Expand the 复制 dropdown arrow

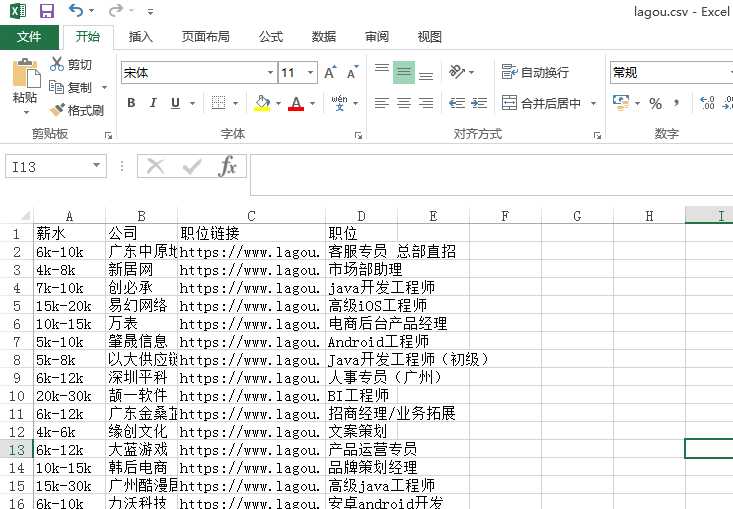pos(105,87)
